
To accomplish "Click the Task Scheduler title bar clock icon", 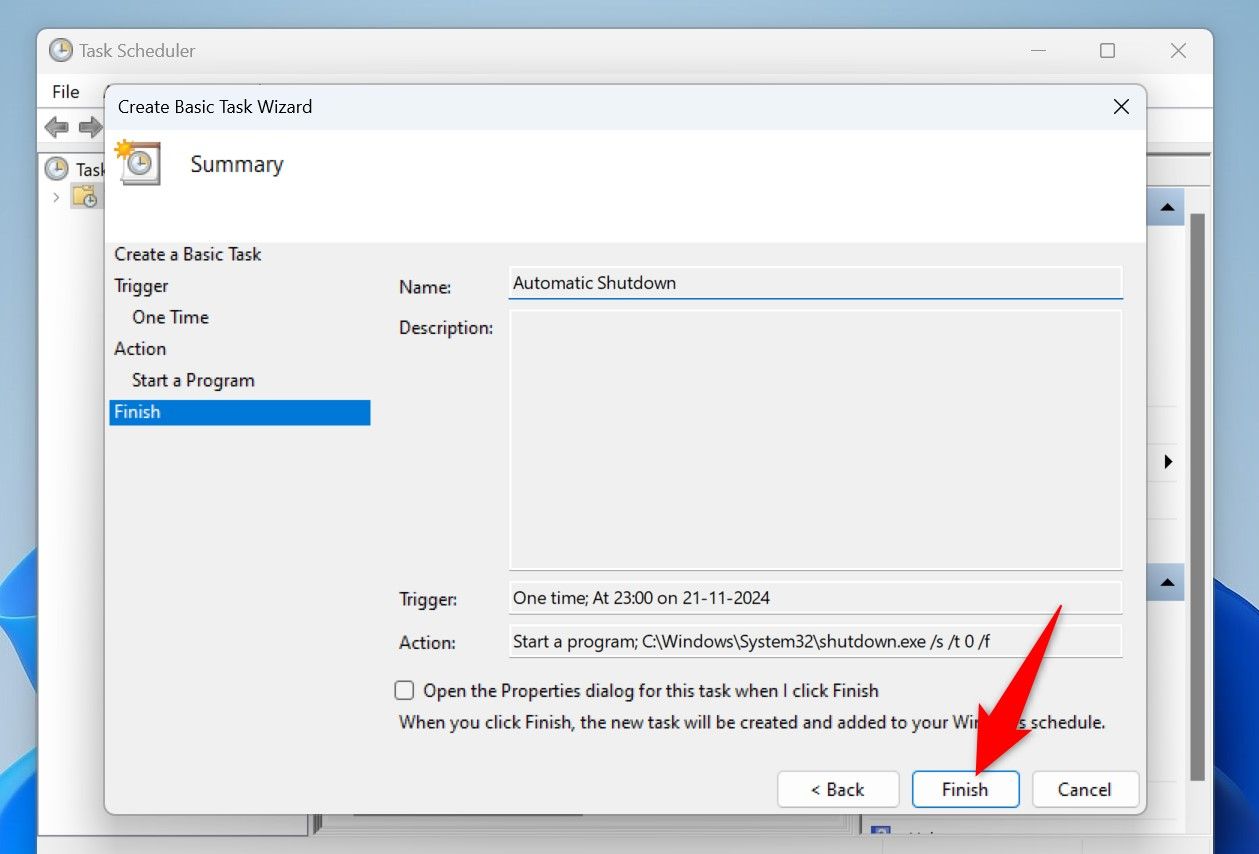I will 61,50.
